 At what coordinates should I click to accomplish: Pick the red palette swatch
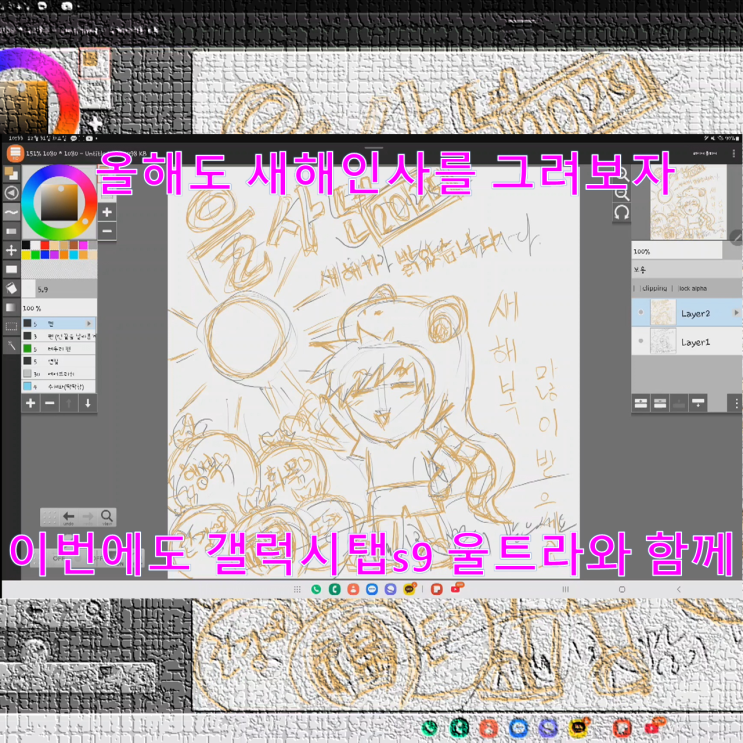pos(45,245)
